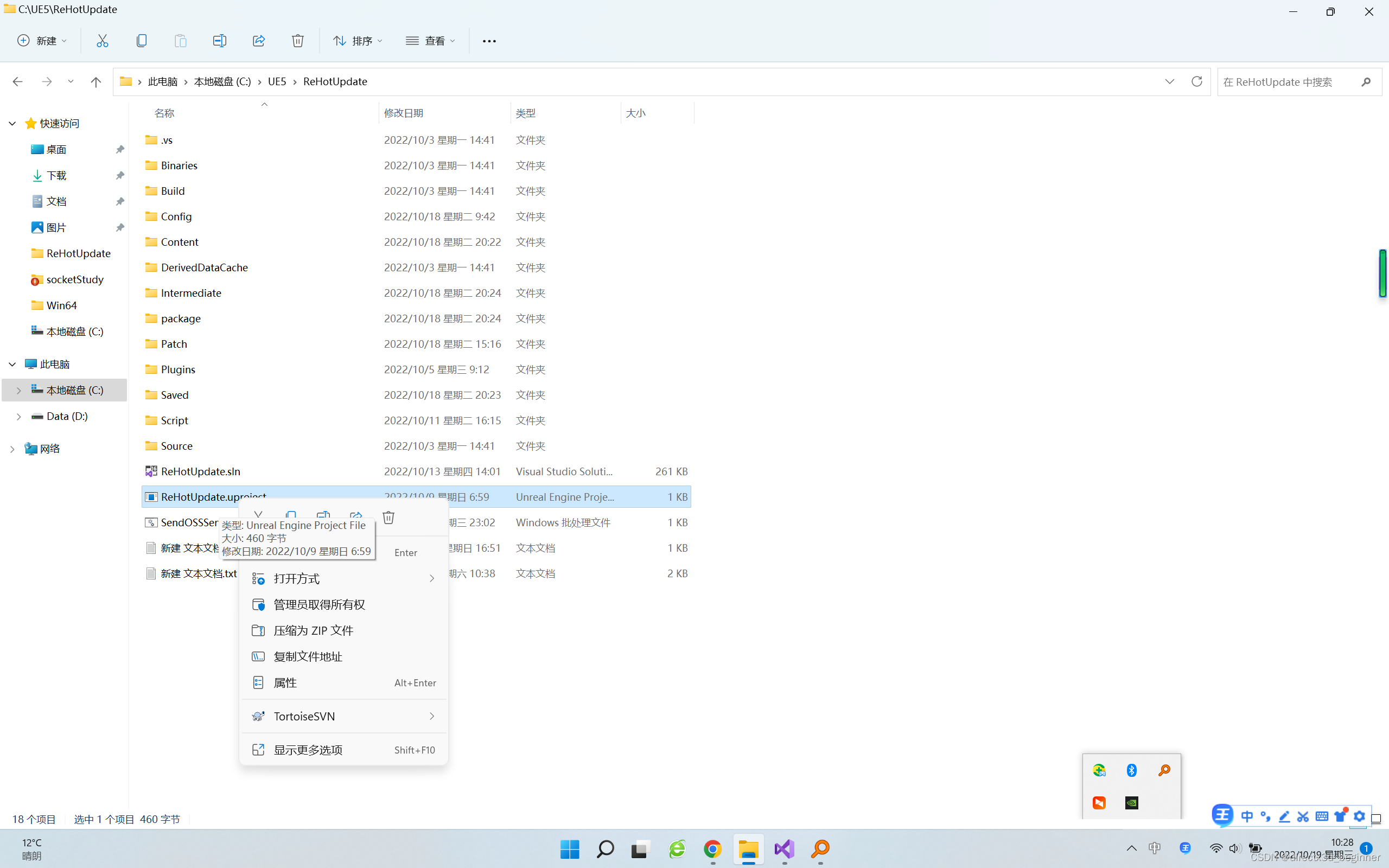Screen dimensions: 1389x868
Task: Click the Copy icon in toolbar
Action: (141, 41)
